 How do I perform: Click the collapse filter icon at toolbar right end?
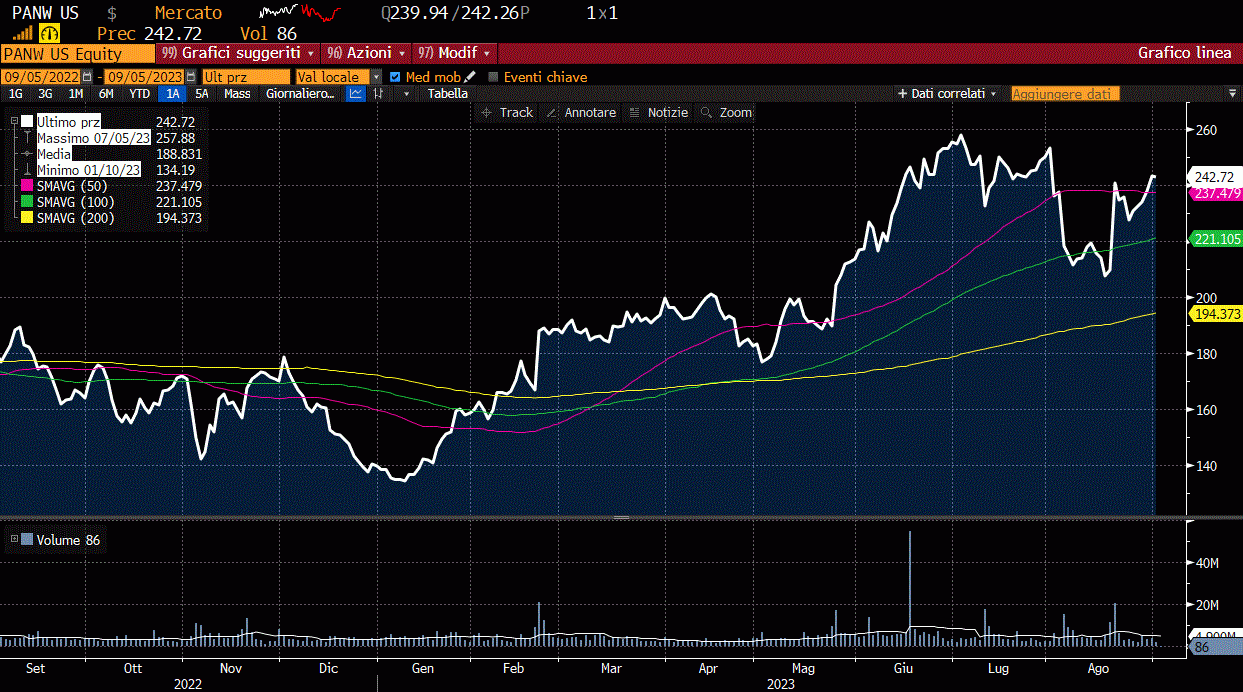coord(1232,93)
